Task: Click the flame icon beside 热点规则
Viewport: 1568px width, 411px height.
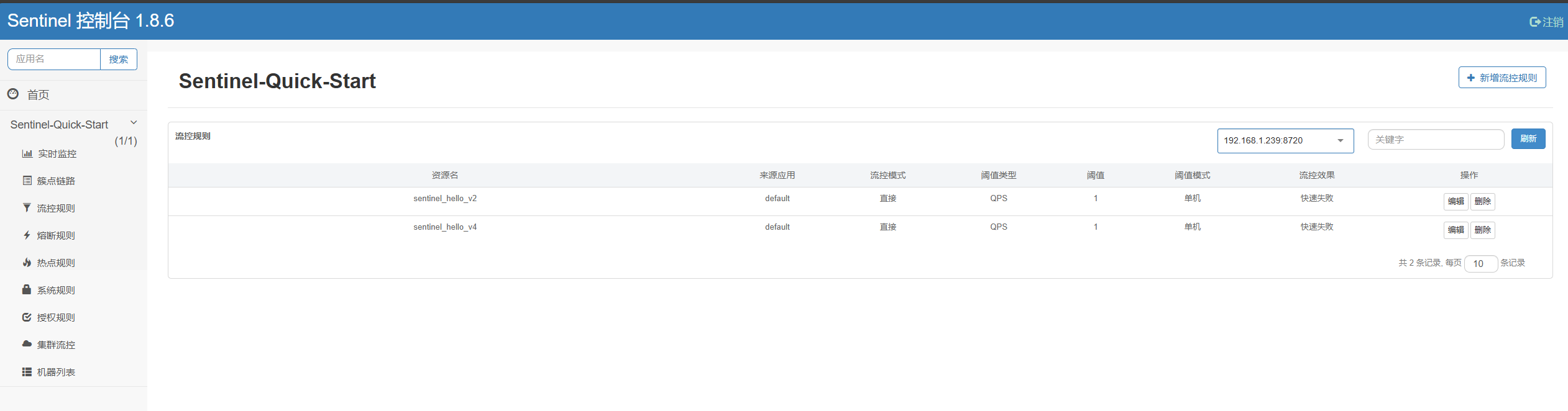Action: (x=27, y=263)
